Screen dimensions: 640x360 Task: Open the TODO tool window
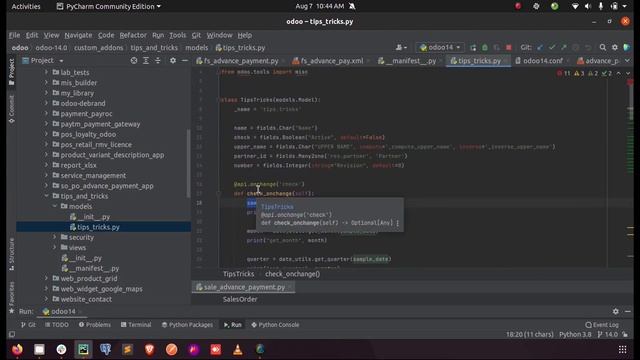click(57, 325)
